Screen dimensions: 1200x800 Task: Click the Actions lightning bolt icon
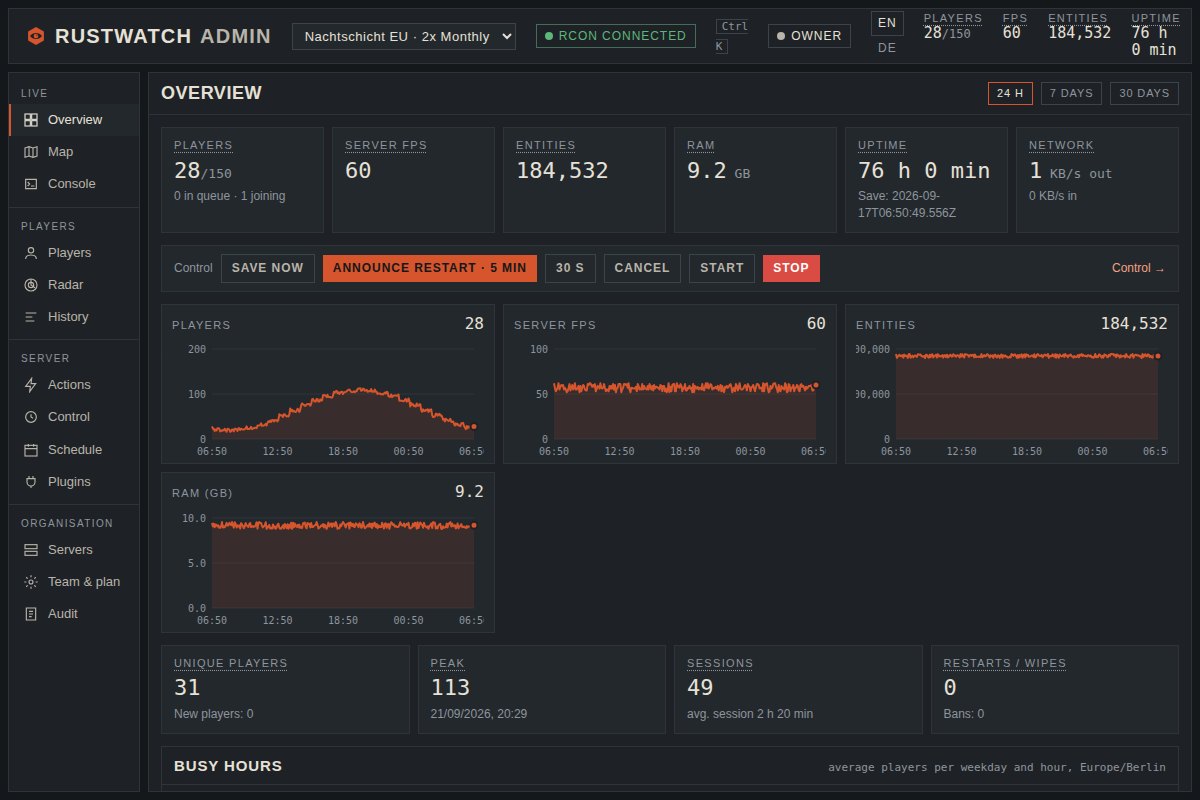click(x=31, y=385)
